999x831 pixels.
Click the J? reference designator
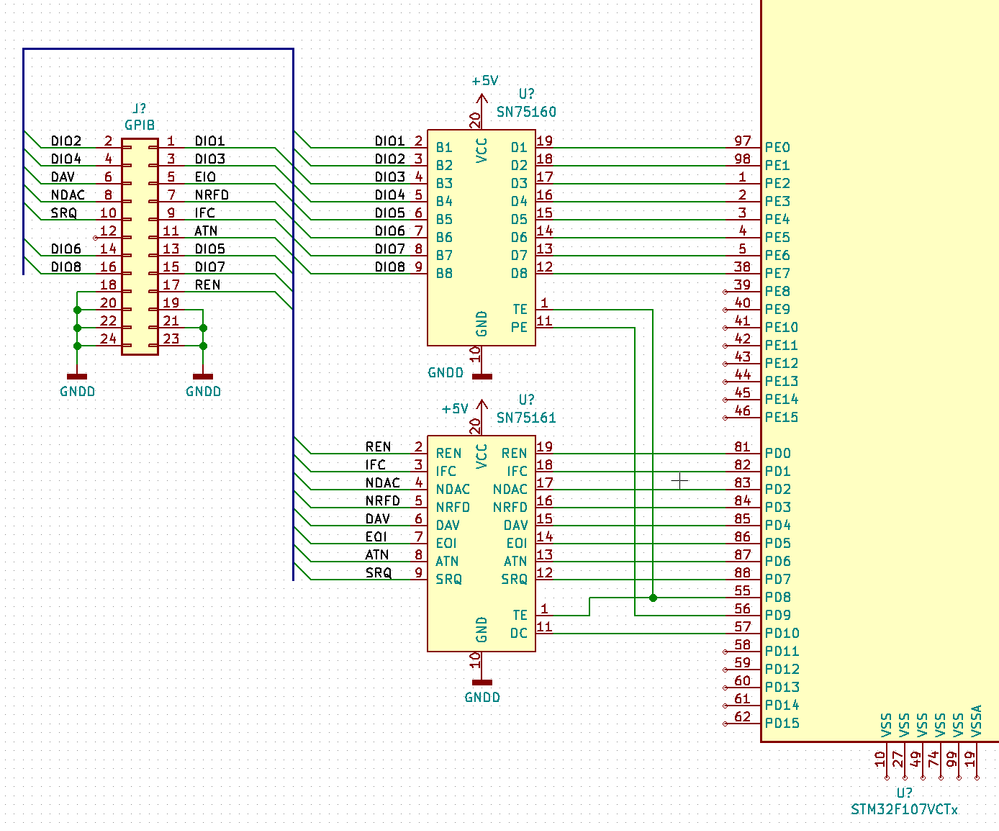[x=140, y=108]
